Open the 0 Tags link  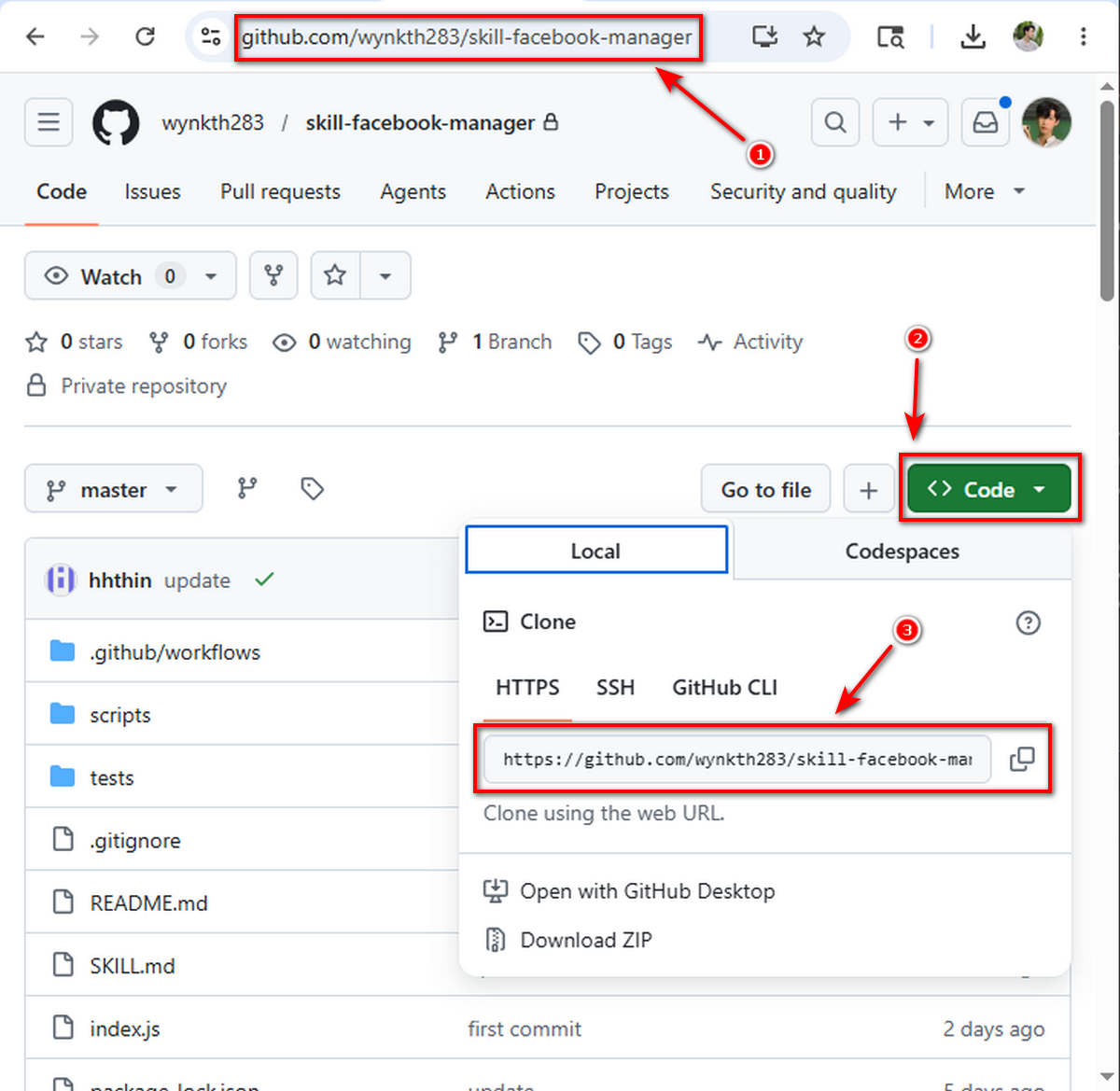coord(625,342)
